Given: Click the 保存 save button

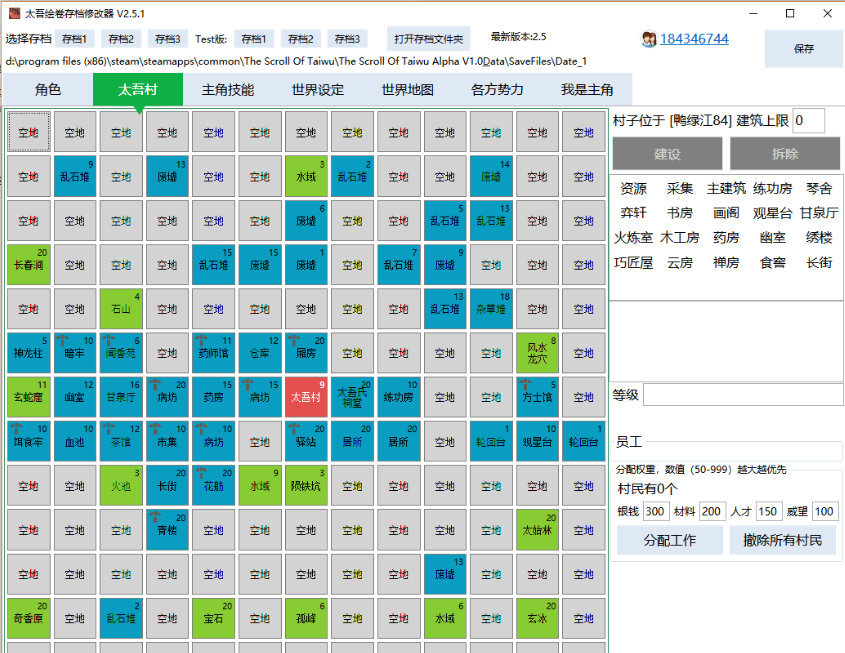Looking at the screenshot, I should point(804,49).
